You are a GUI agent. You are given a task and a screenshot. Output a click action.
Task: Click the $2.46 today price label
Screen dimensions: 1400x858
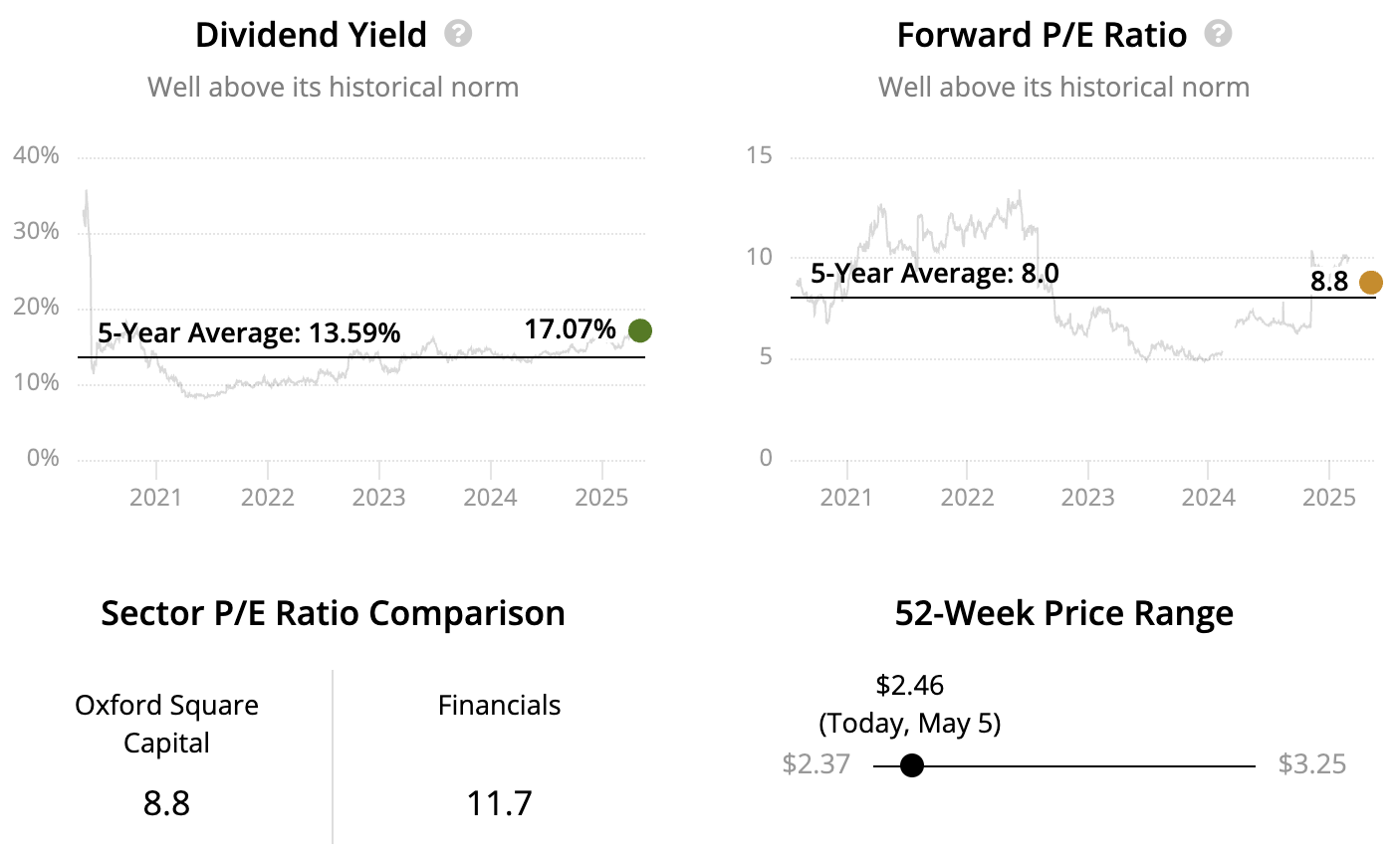(909, 686)
